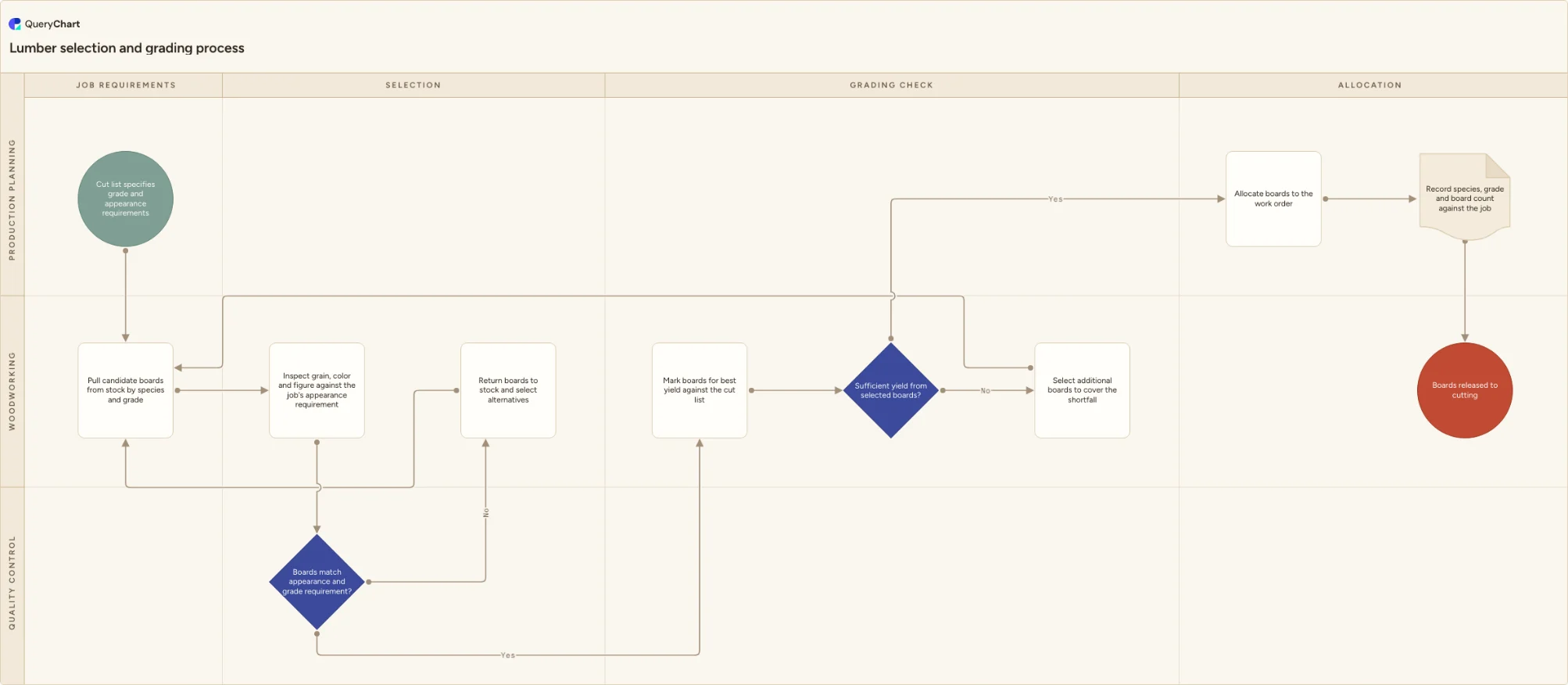Viewport: 1568px width, 685px height.
Task: Select the 'Allocate boards to the work order' node
Action: click(1273, 199)
